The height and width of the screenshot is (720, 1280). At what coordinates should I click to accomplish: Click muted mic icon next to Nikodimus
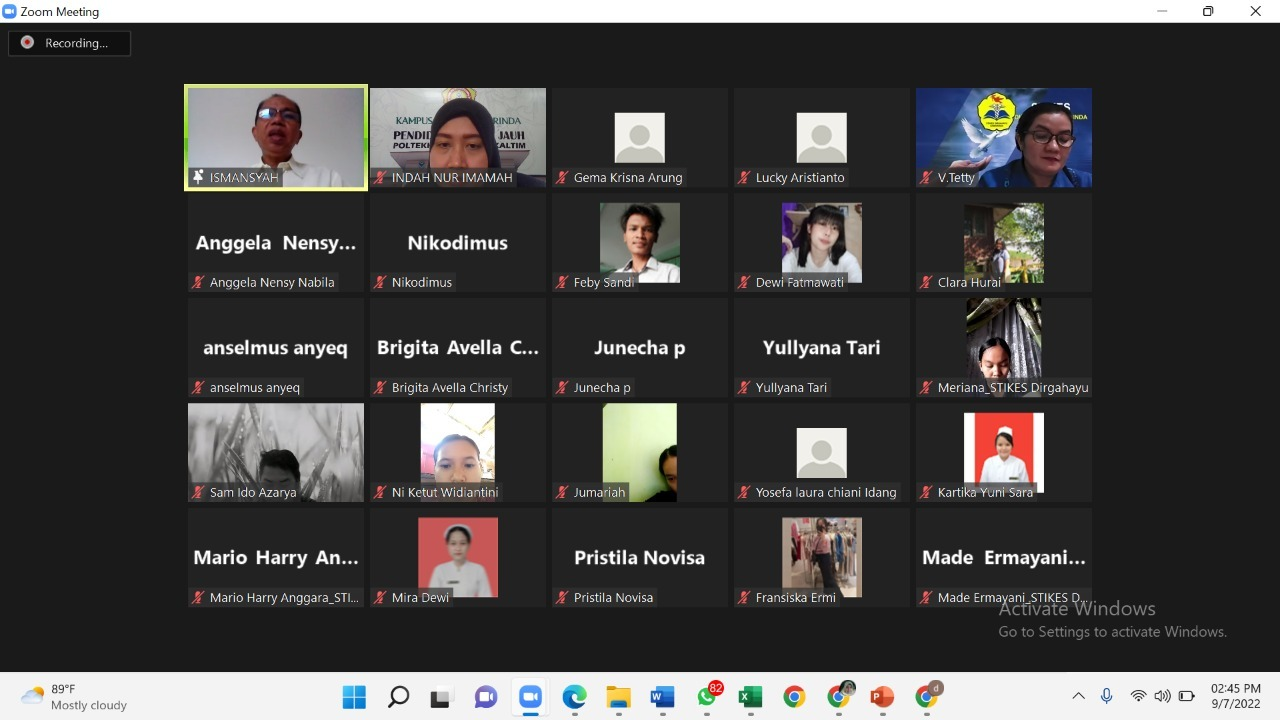380,283
